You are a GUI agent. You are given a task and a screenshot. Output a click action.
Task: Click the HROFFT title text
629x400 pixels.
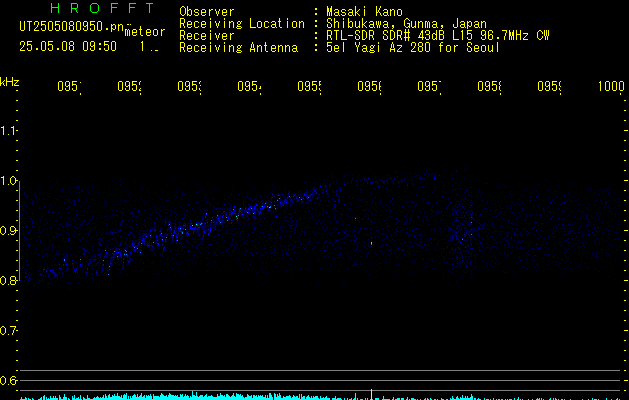102,8
